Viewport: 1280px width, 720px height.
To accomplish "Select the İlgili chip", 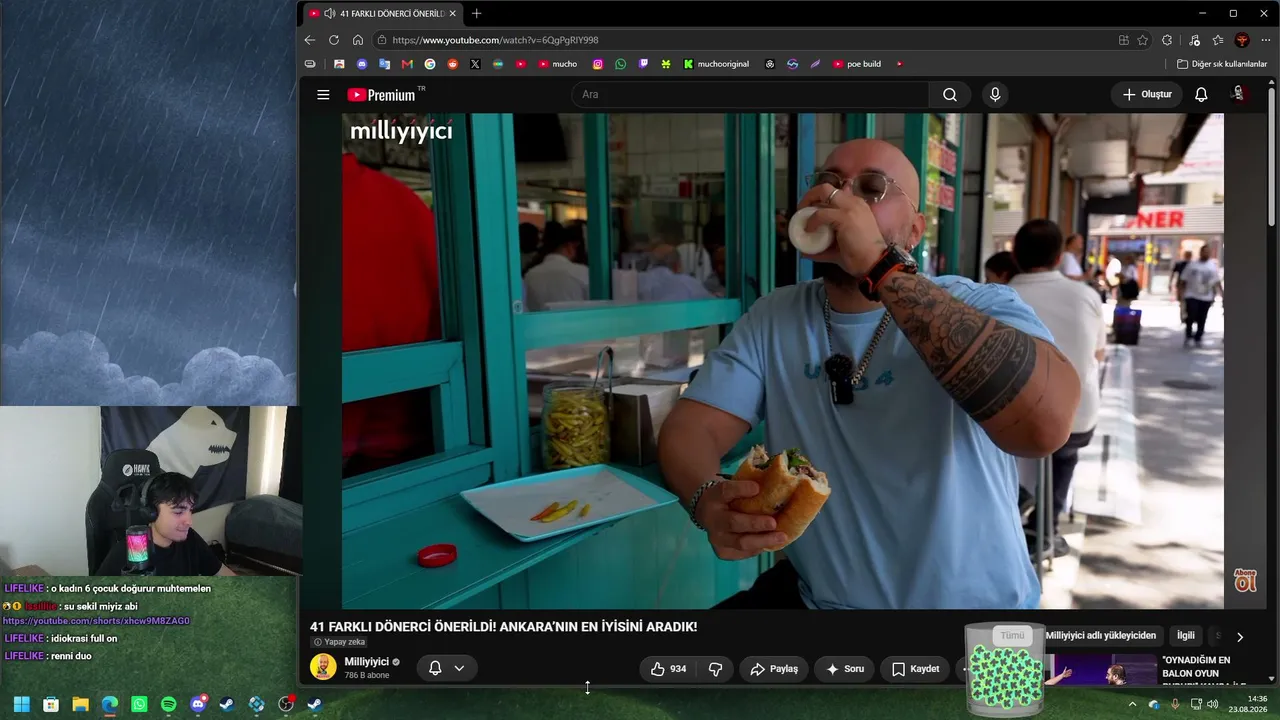I will point(1186,636).
